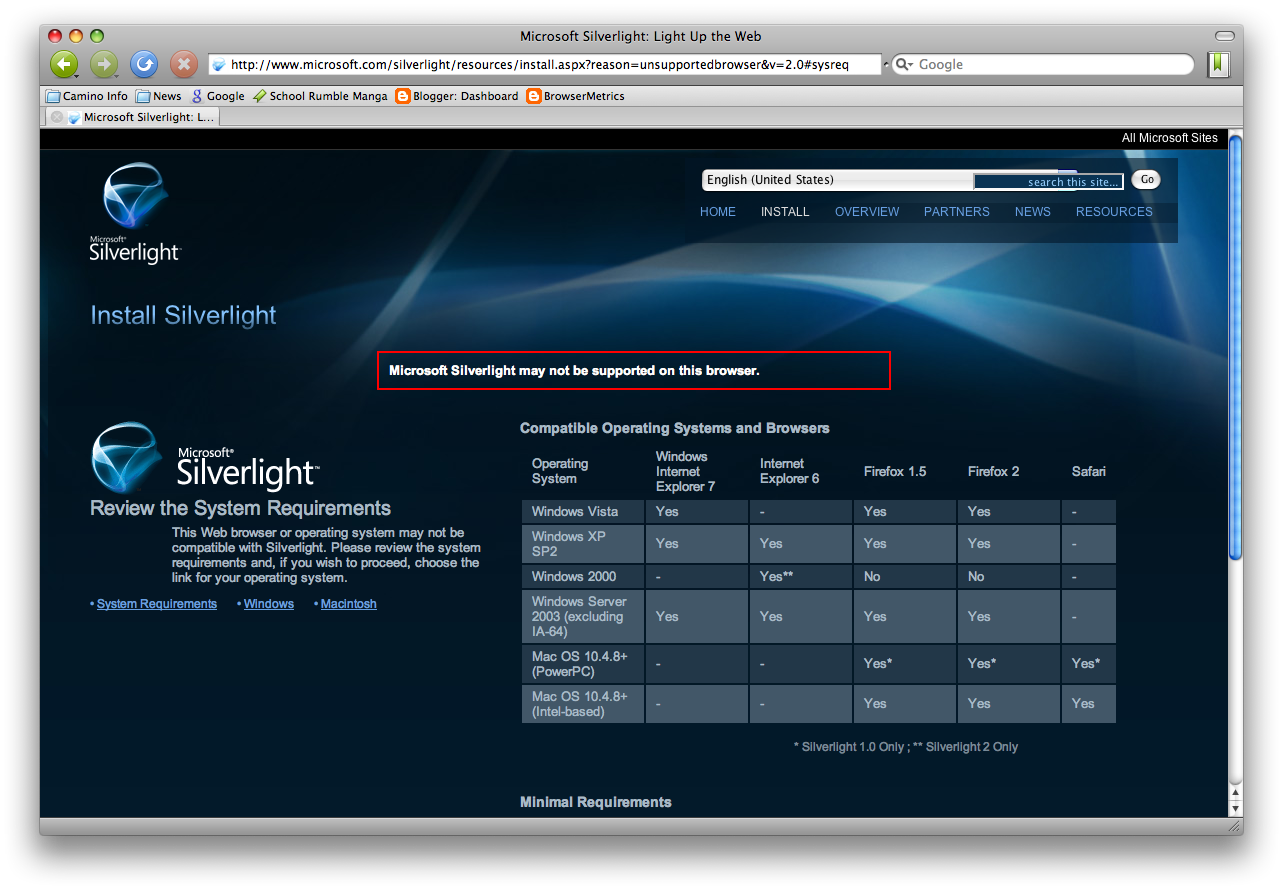Follow the Macintosh install link
The image size is (1283, 890).
pyautogui.click(x=349, y=604)
